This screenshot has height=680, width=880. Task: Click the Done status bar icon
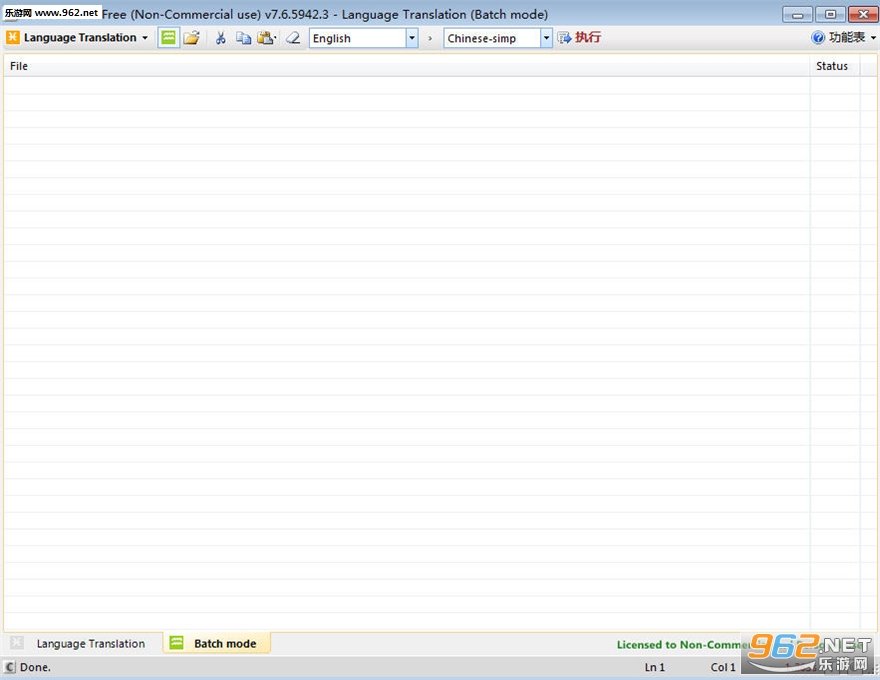pyautogui.click(x=10, y=667)
